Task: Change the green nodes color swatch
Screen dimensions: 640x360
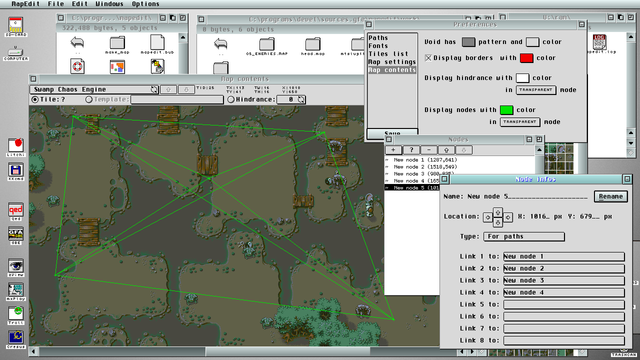Action: (507, 110)
